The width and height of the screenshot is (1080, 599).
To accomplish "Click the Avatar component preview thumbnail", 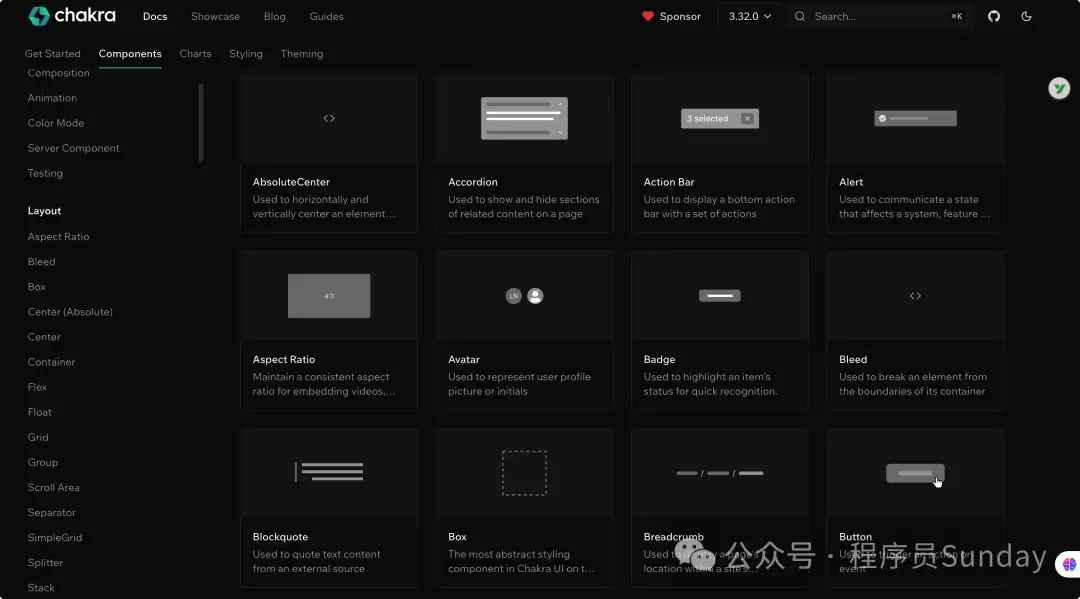I will tap(524, 295).
